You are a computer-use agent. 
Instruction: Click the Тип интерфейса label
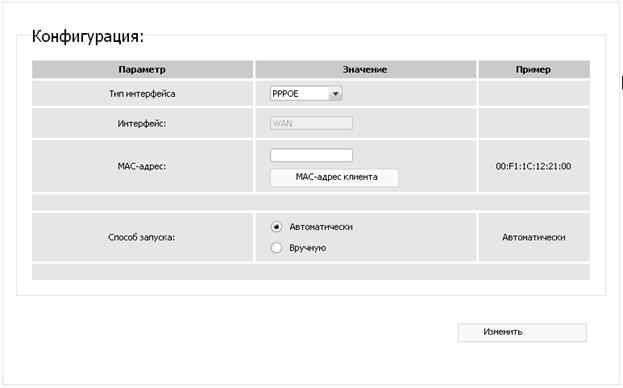coord(142,94)
